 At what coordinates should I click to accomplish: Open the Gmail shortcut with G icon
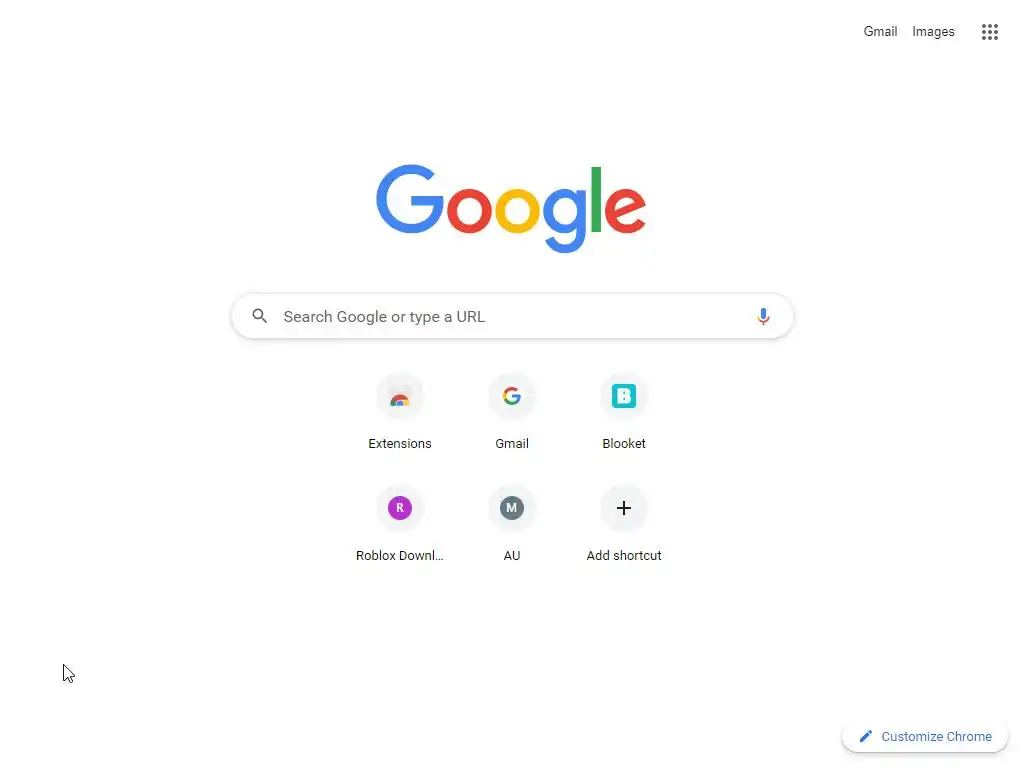point(512,396)
